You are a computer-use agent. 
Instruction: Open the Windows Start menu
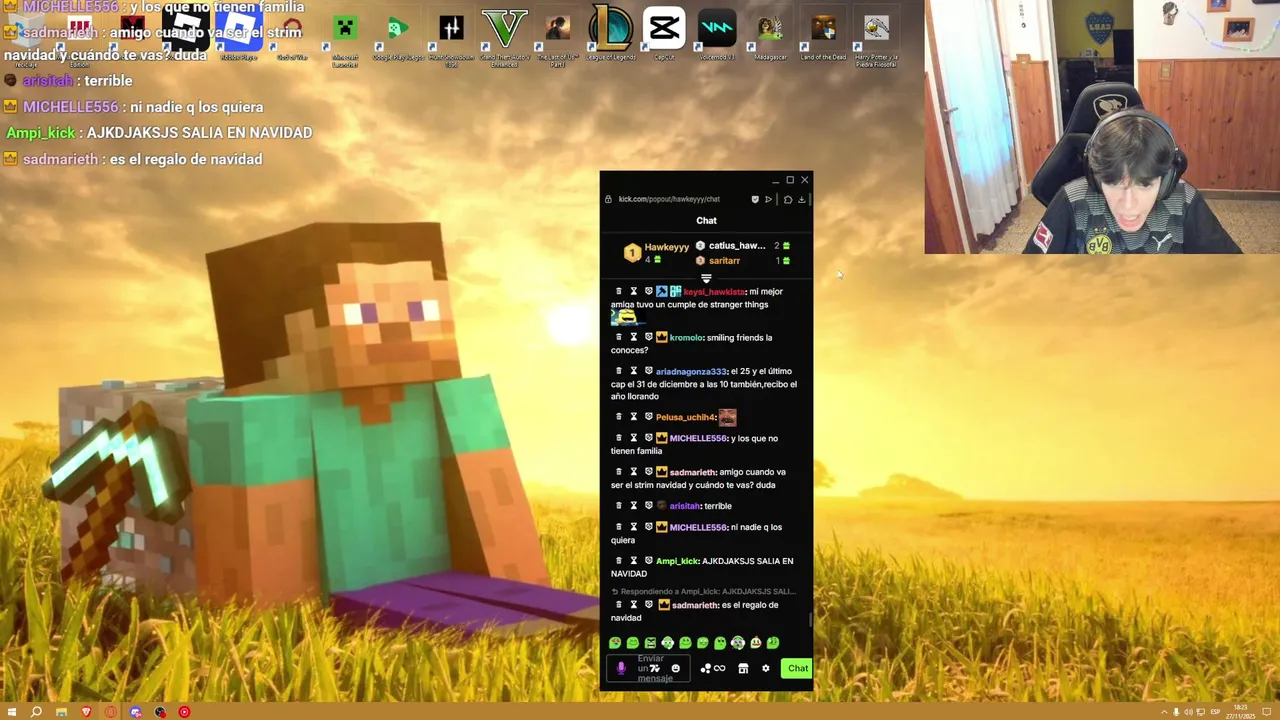click(10, 712)
